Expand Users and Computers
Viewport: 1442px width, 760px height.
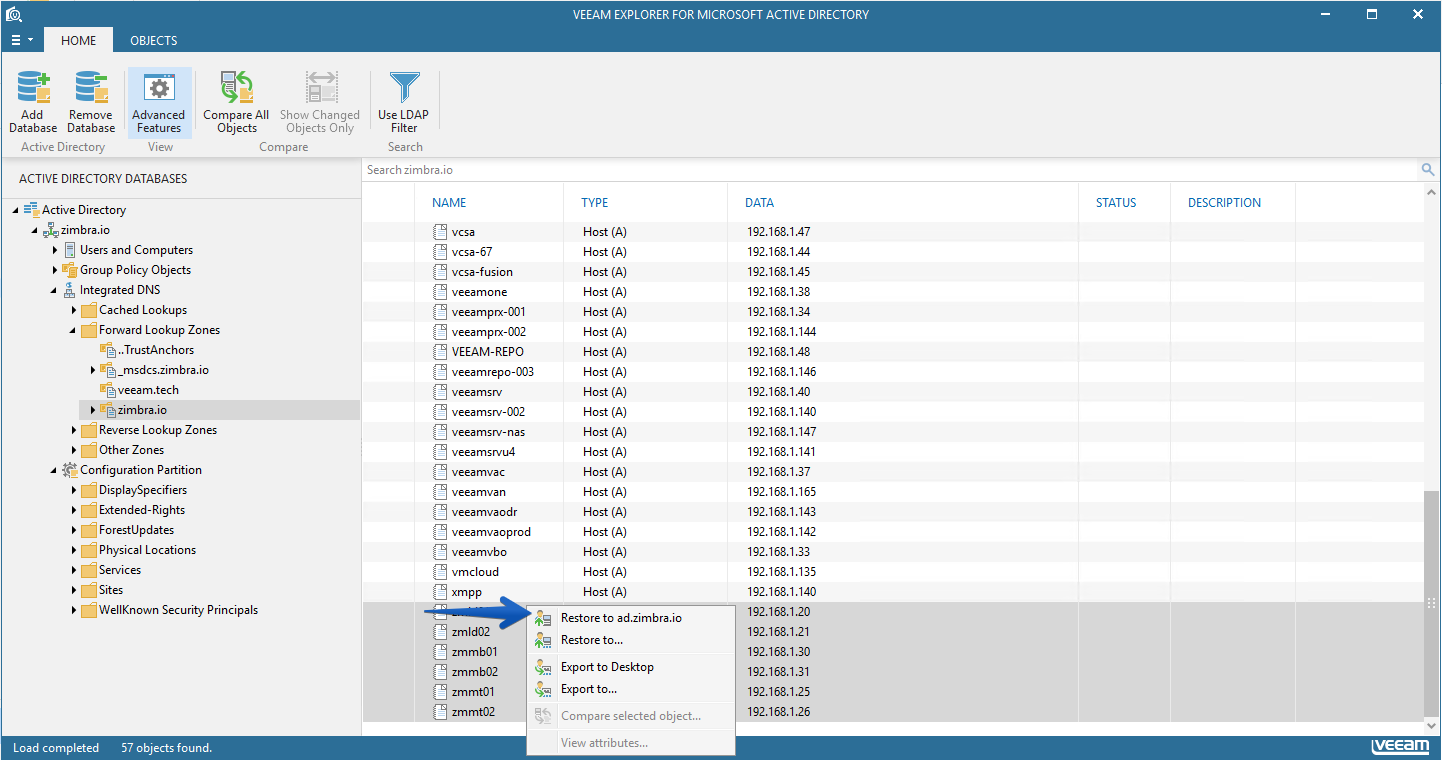(x=55, y=250)
